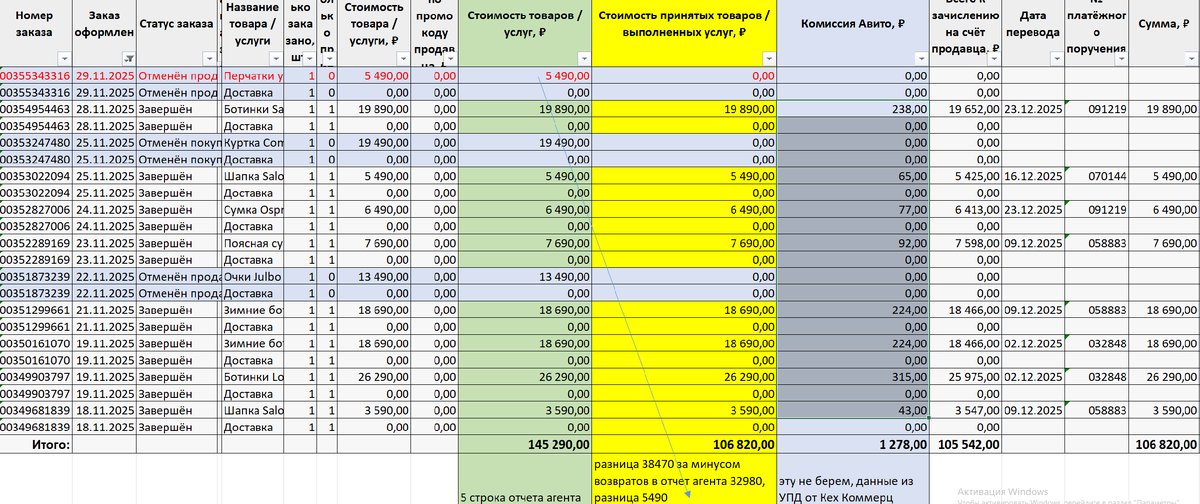Select the Номер заказа header cell
The height and width of the screenshot is (504, 1200).
(37, 33)
